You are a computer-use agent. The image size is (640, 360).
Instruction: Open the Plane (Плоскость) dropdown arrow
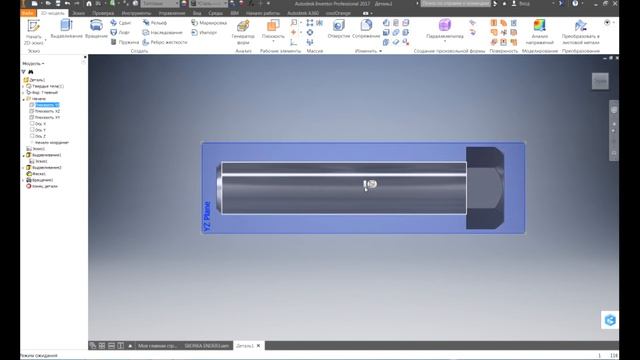point(273,42)
